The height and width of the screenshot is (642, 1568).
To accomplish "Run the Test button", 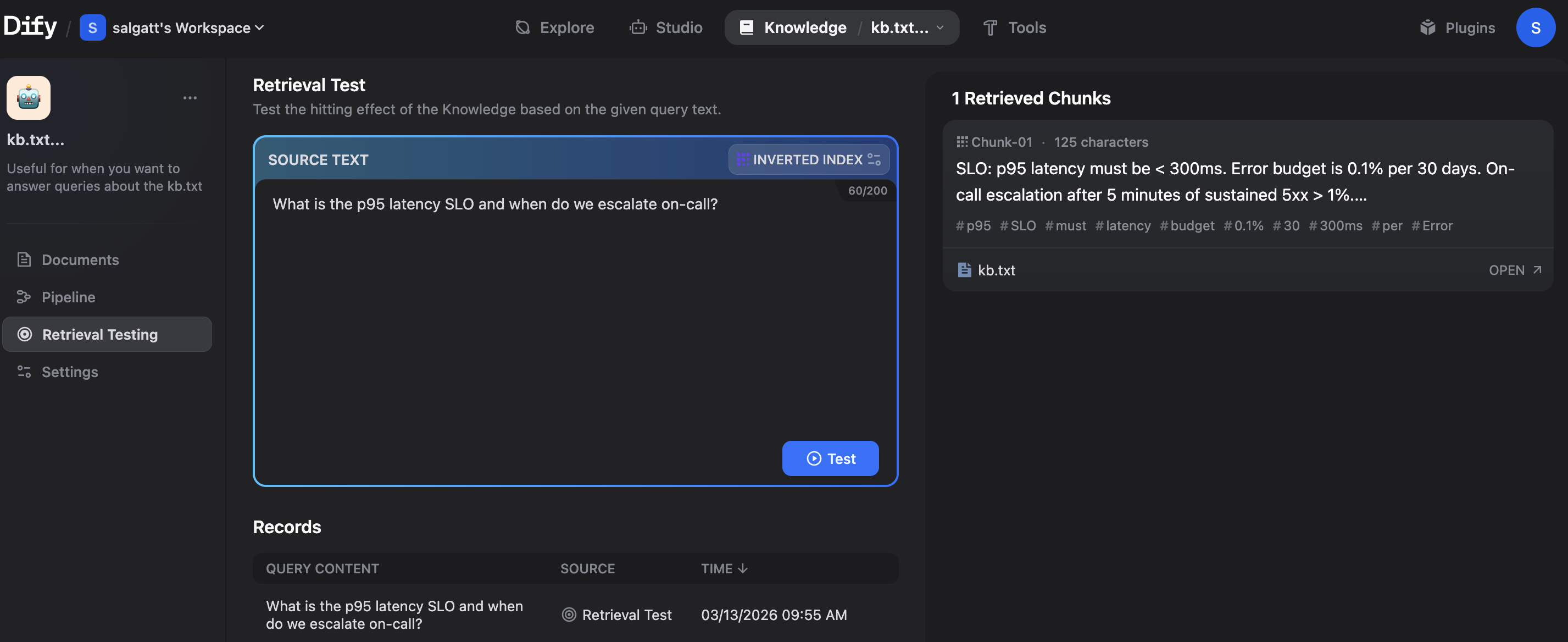I will (830, 458).
